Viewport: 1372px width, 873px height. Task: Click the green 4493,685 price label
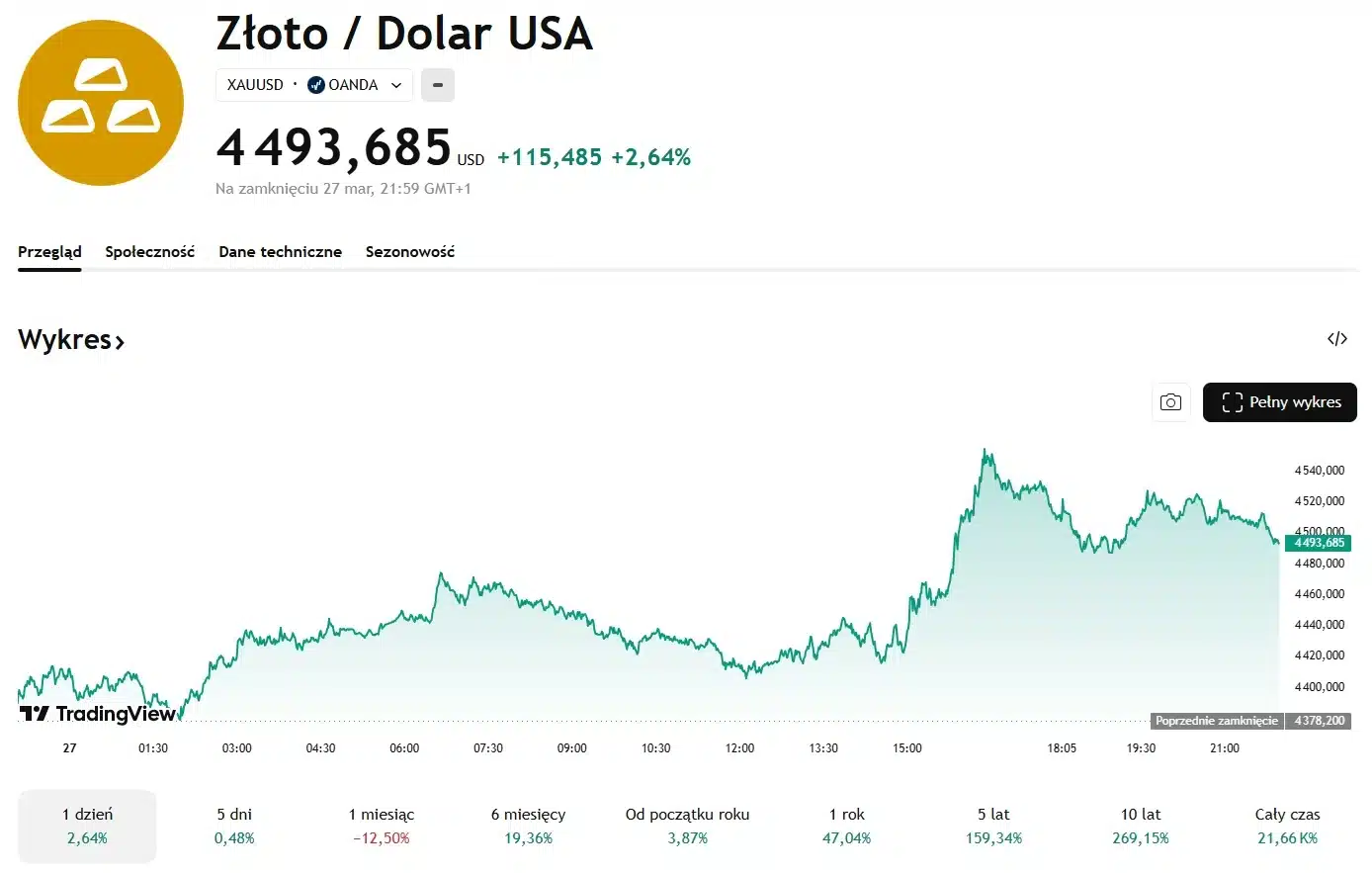coord(1319,543)
